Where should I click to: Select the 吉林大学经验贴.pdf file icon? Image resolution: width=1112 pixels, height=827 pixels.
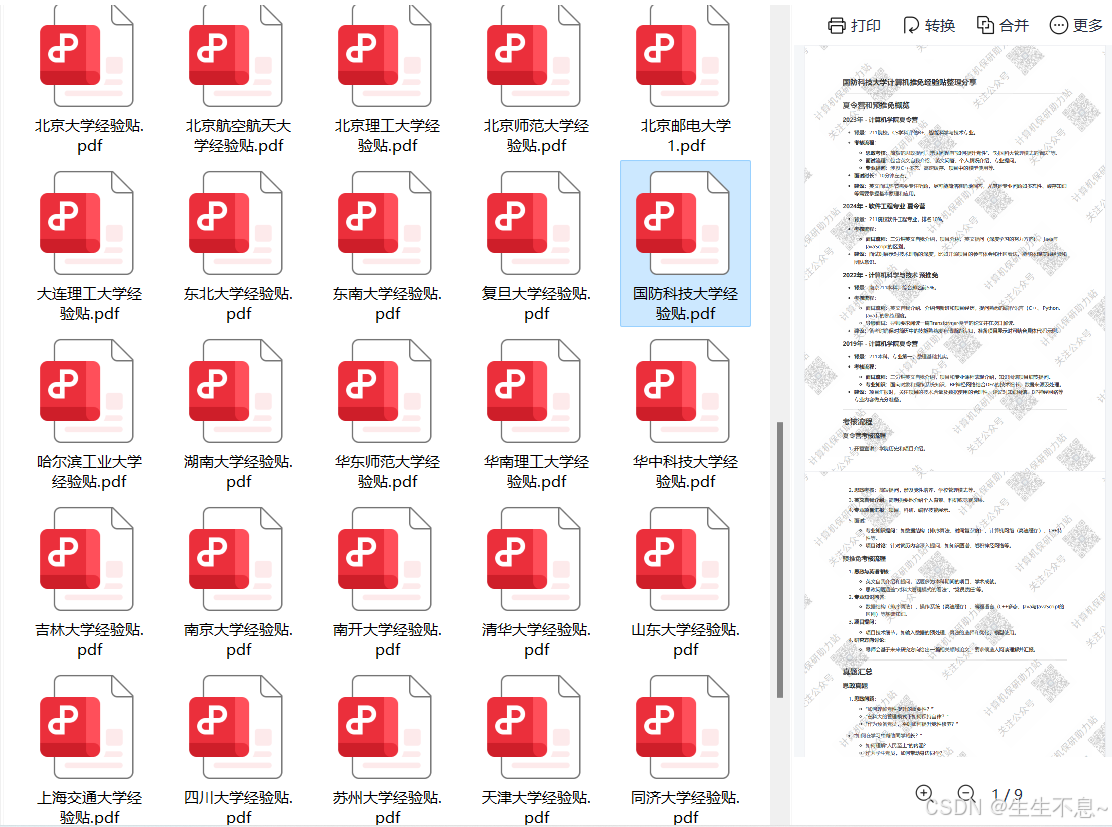pos(87,559)
